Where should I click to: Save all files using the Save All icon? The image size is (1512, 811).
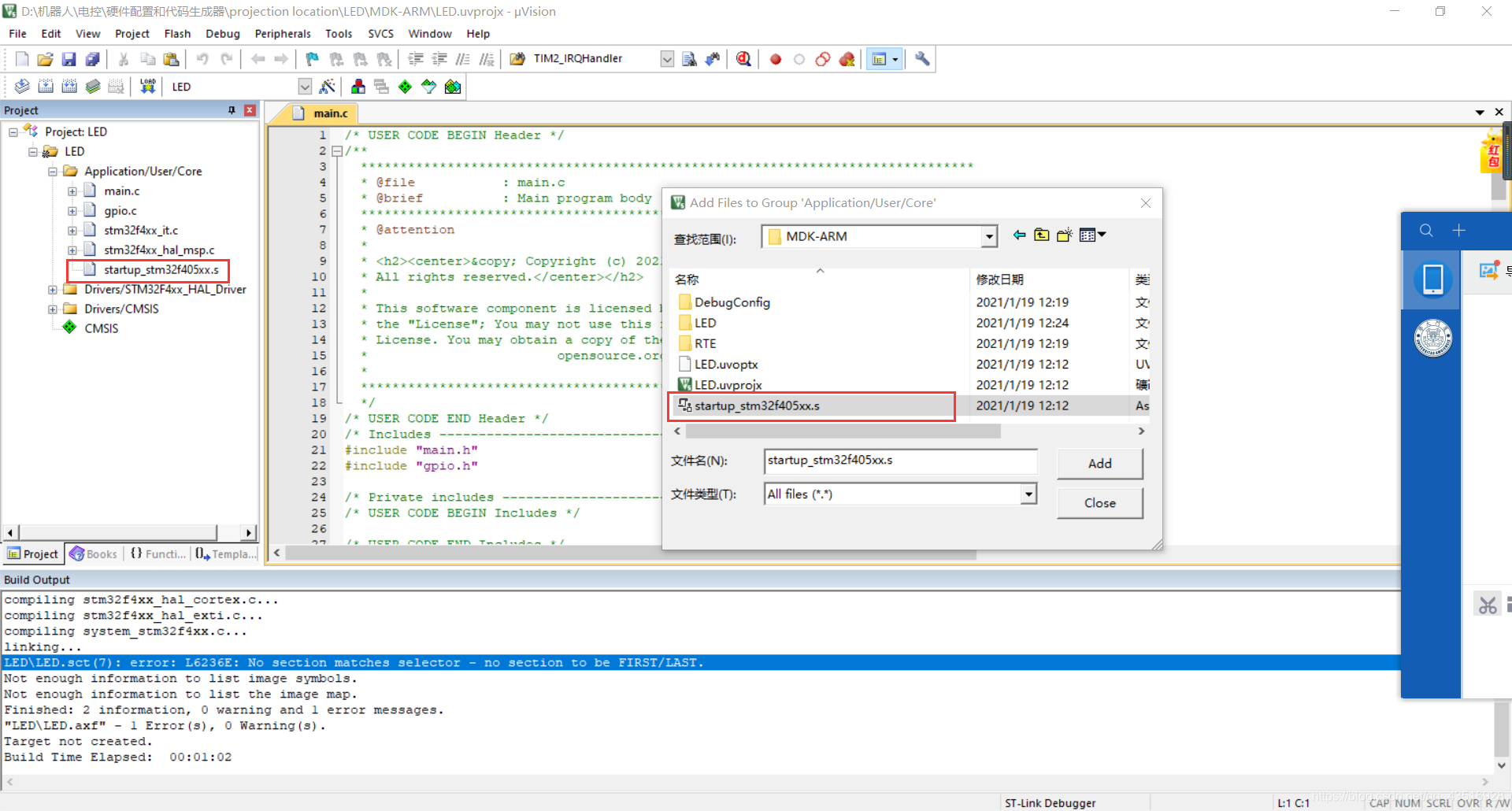pos(93,59)
